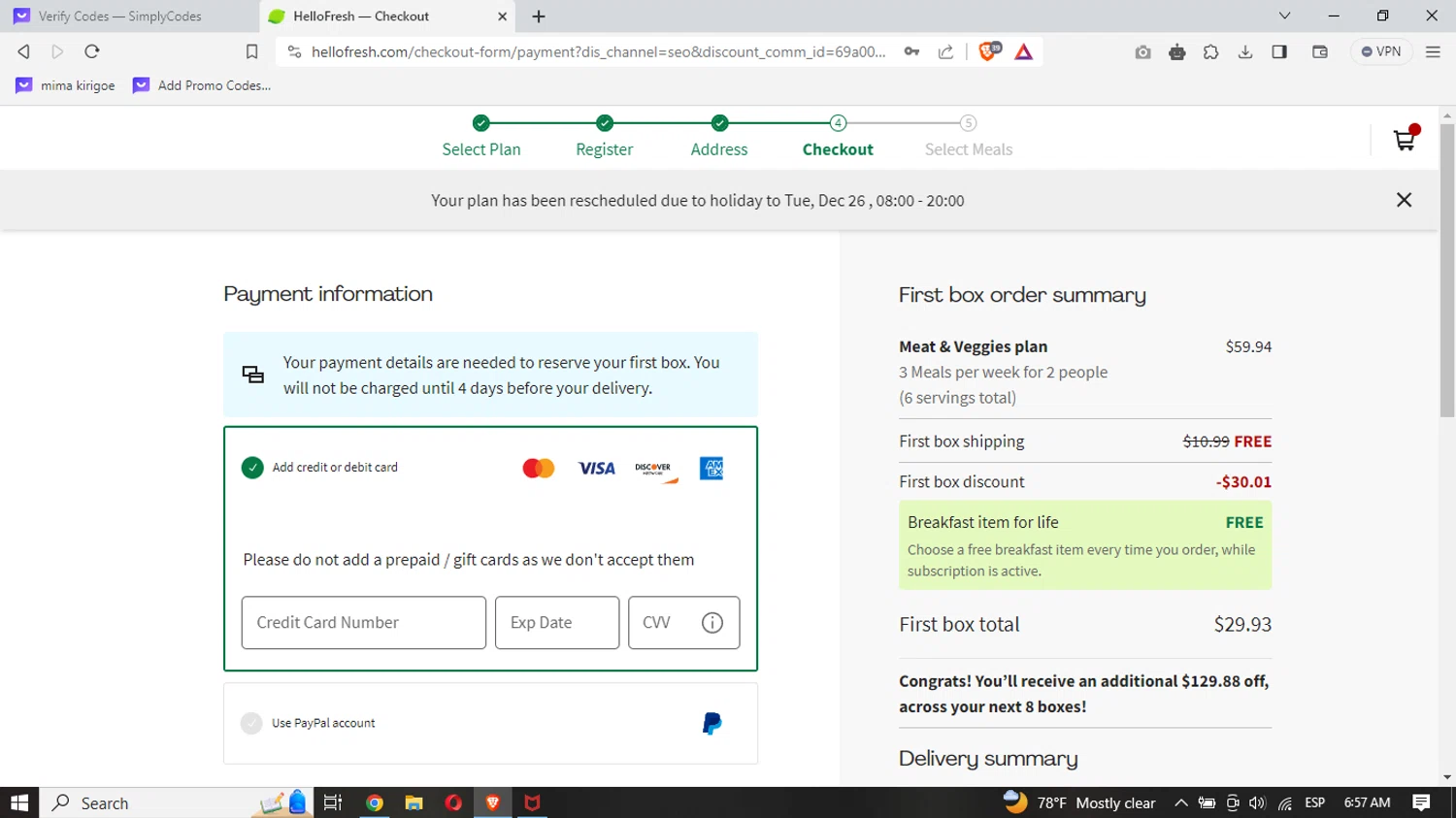Click the American Express logo
Image resolution: width=1456 pixels, height=818 pixels.
tap(711, 469)
